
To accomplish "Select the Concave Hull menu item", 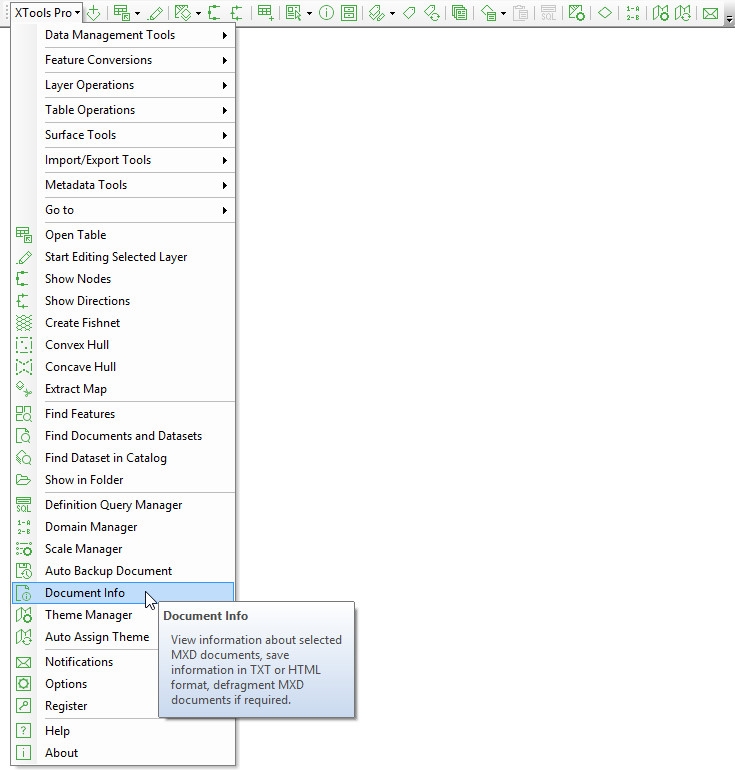I will [x=123, y=368].
